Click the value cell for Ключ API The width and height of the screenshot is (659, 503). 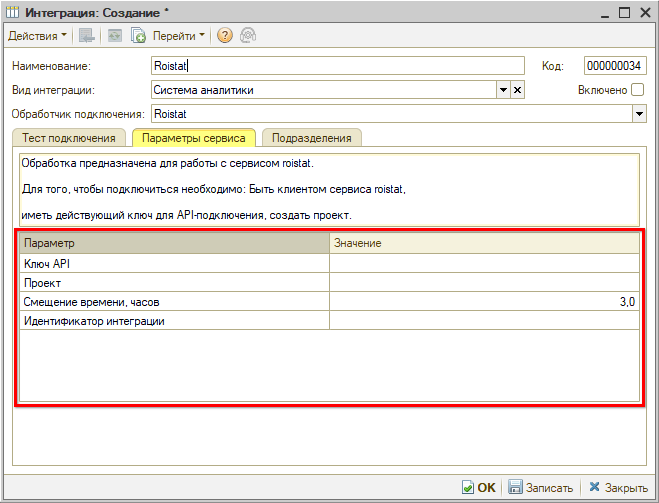484,263
